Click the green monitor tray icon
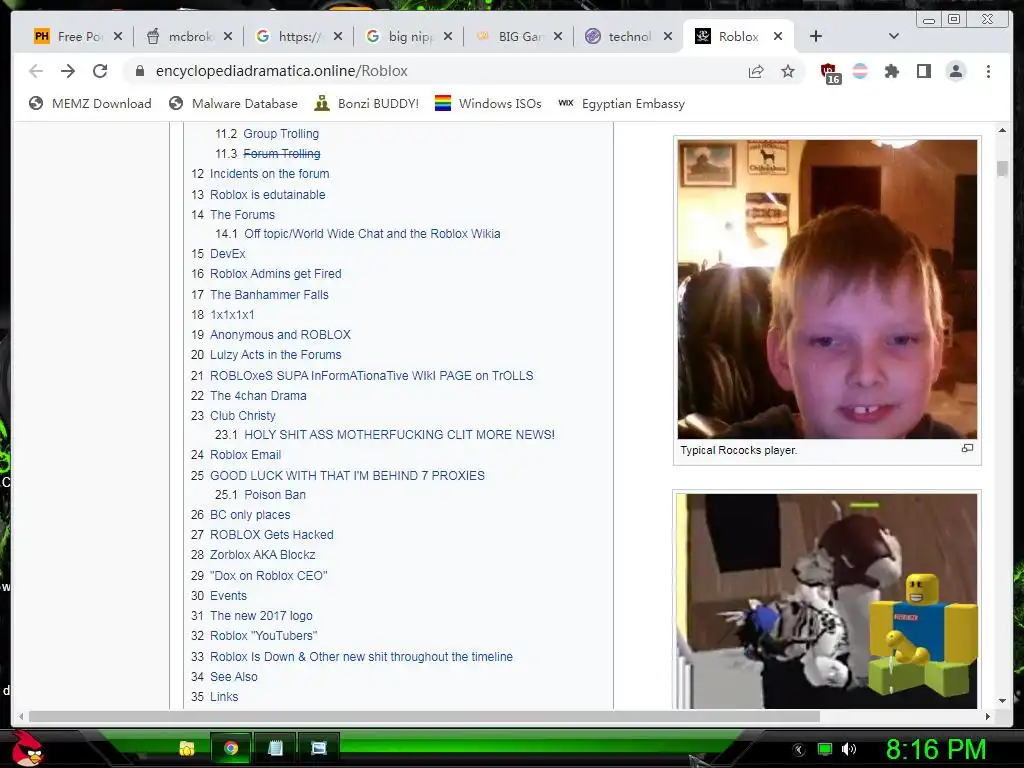The image size is (1024, 768). 825,749
